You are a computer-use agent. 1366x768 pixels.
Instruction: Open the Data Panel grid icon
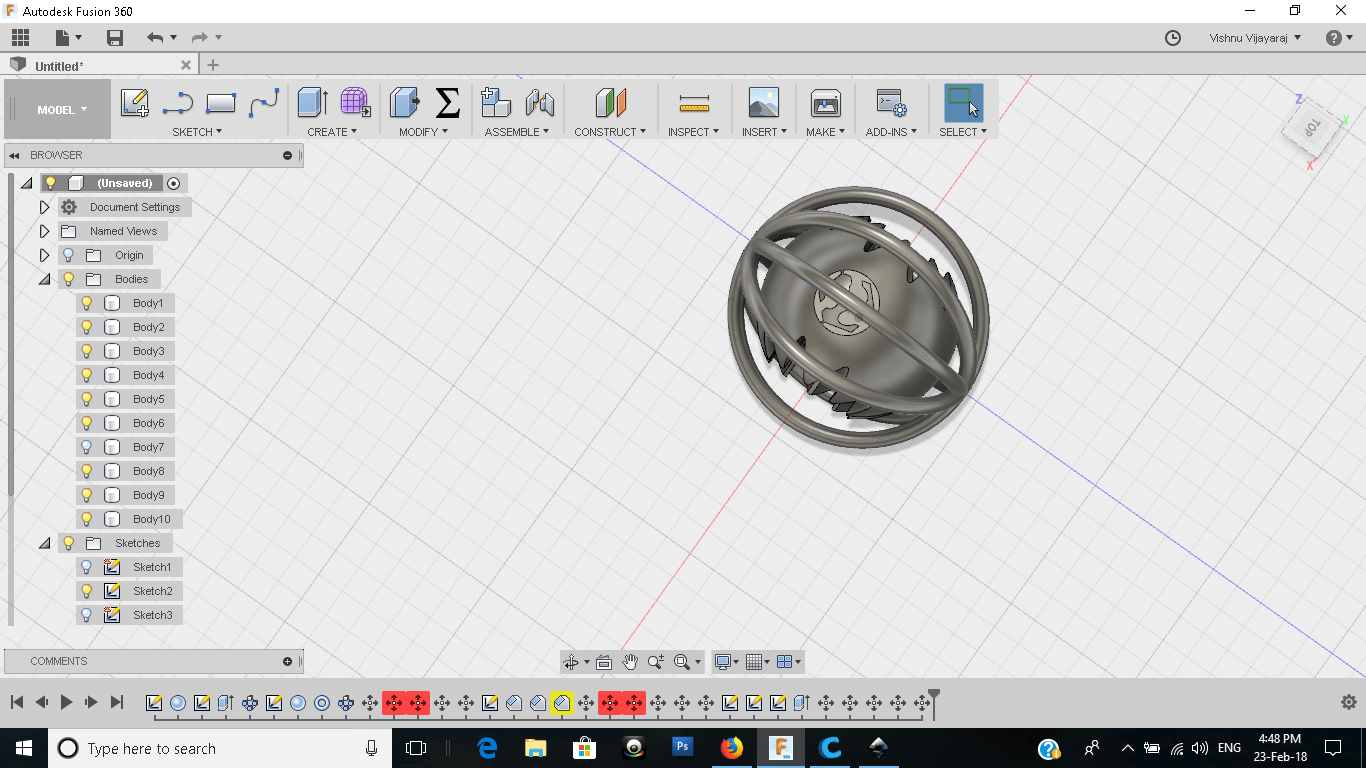tap(21, 38)
